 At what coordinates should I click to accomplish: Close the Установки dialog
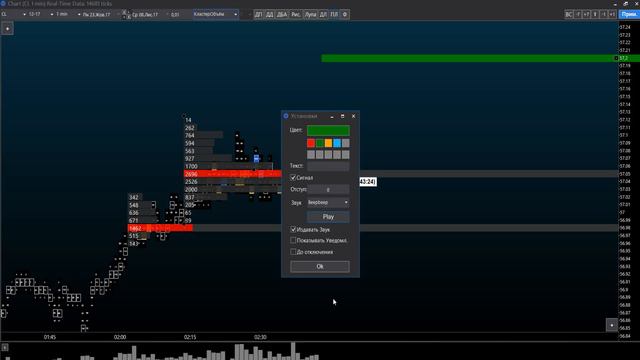[x=353, y=116]
